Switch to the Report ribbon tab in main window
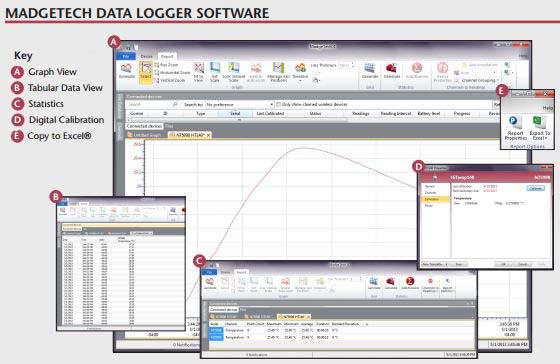 tap(167, 56)
